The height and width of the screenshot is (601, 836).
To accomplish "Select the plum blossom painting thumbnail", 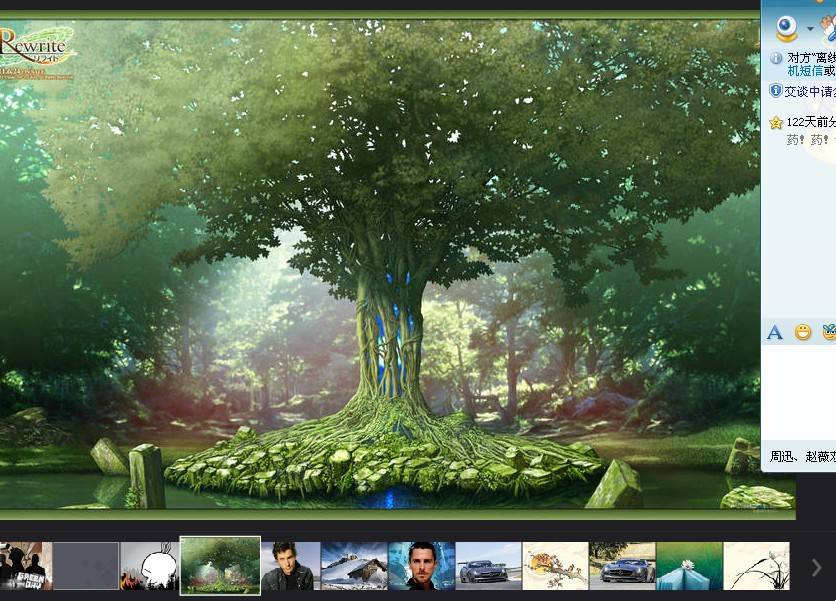I will 556,566.
